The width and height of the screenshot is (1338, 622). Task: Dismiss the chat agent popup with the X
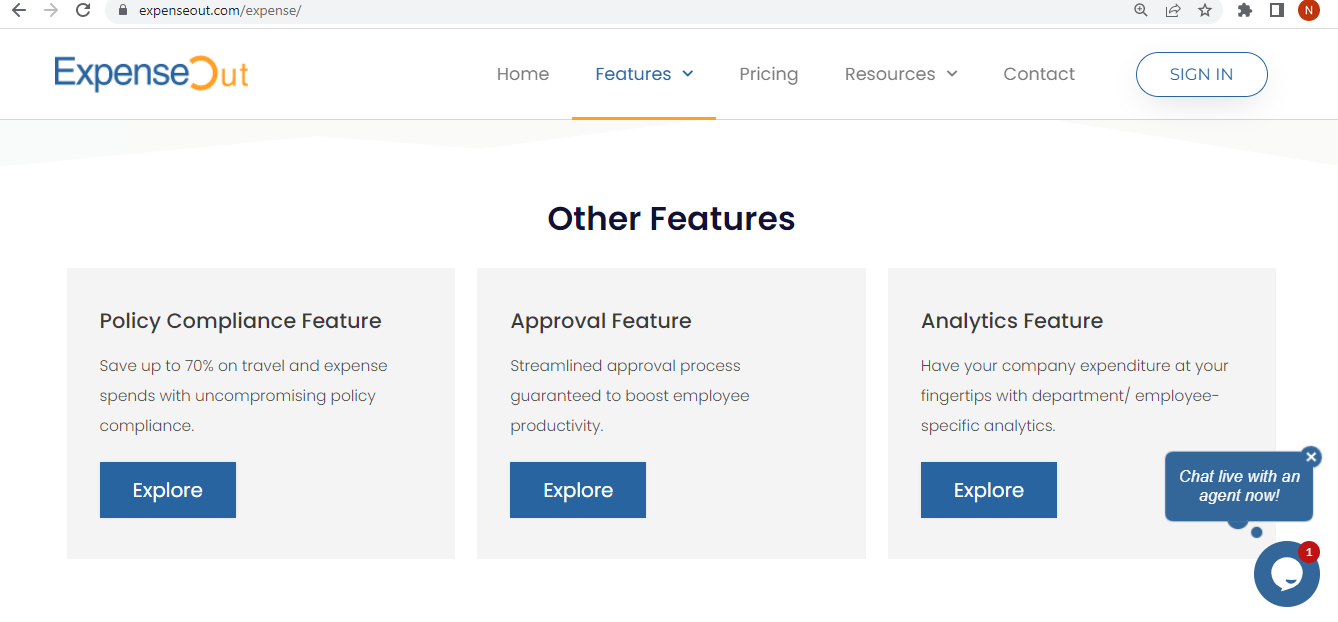(1310, 456)
